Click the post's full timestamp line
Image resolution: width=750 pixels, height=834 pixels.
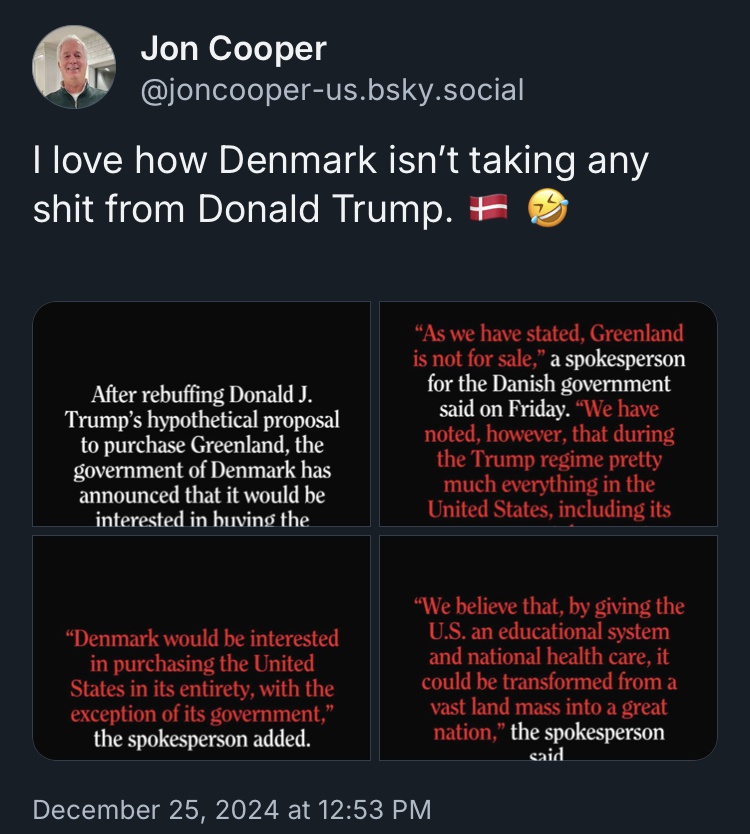[232, 808]
